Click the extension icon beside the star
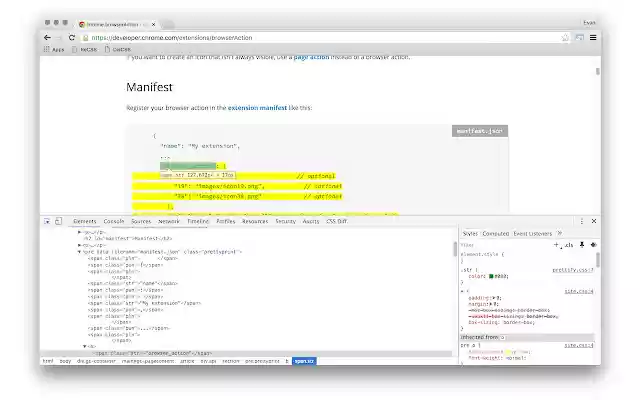Screen dimensions: 640x400 point(580,38)
